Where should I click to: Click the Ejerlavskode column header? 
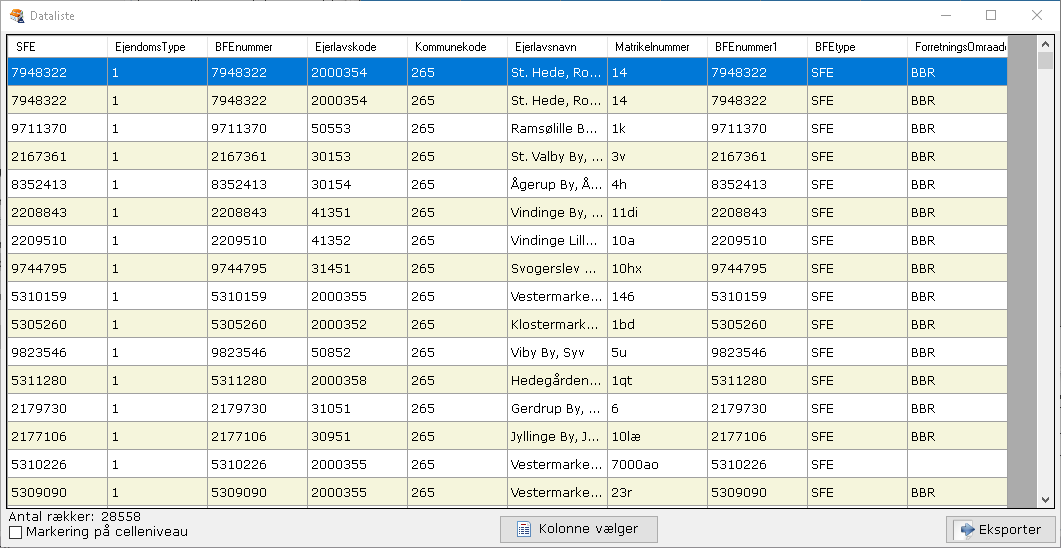(356, 47)
